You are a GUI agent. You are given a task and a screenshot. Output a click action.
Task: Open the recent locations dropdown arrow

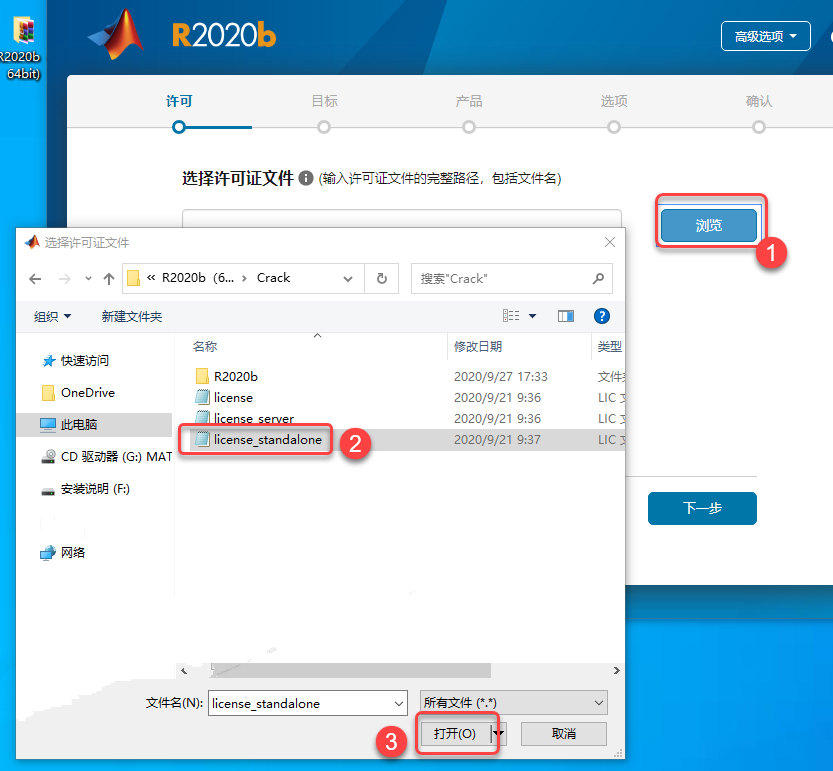pos(88,278)
